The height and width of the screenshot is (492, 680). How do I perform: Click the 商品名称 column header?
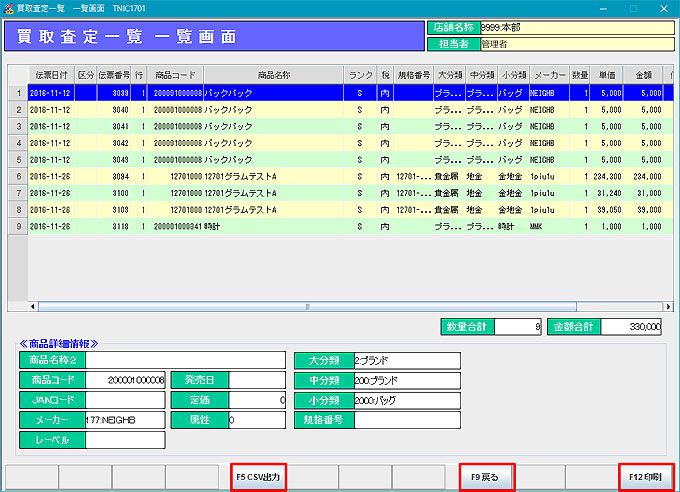(273, 76)
